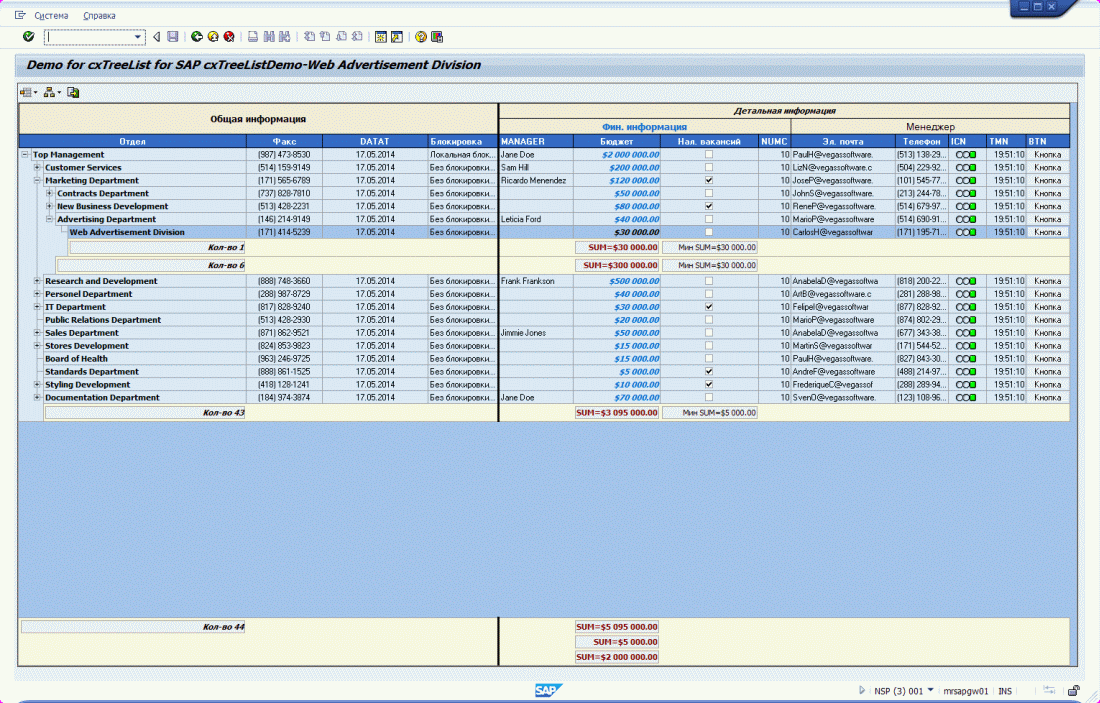Expand the Customer Services node
1100x703 pixels.
pos(37,168)
